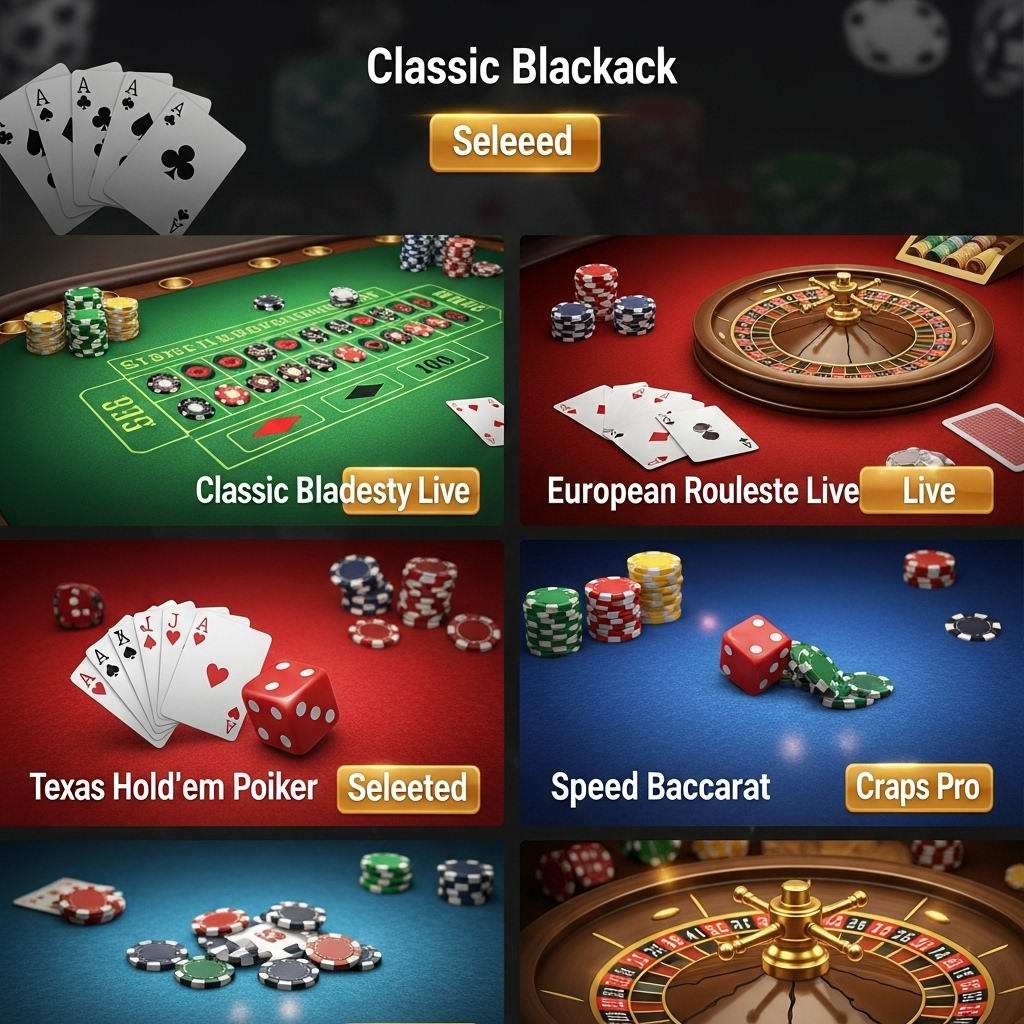Open the Speed Baccarat game tile
The image size is (1024, 1024).
tap(772, 682)
